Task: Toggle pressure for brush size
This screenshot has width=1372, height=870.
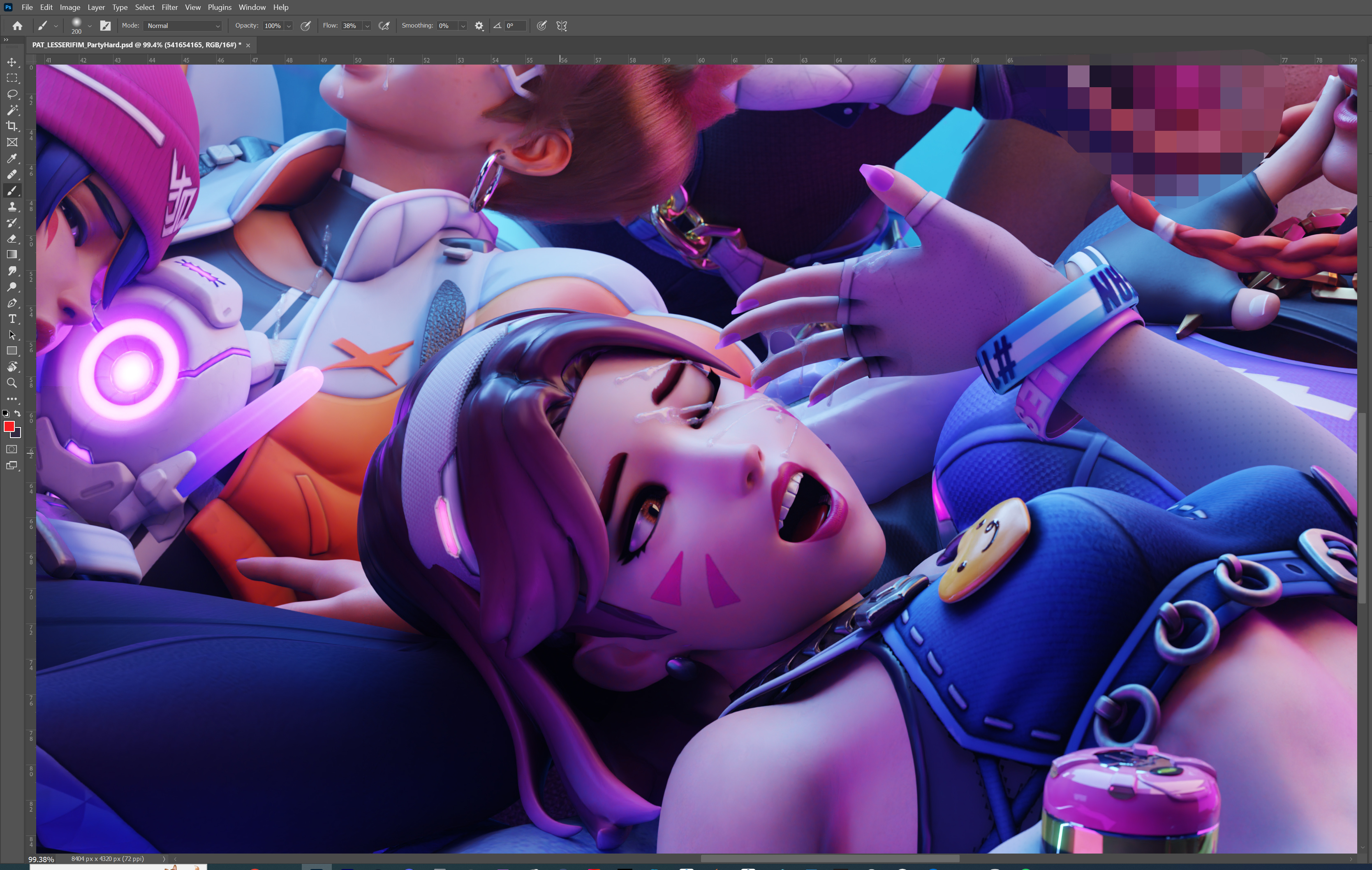Action: [x=542, y=26]
